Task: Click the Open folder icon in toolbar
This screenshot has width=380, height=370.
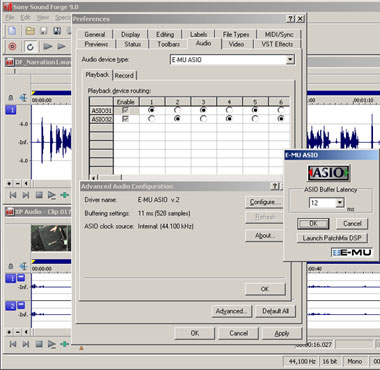Action: click(x=30, y=31)
